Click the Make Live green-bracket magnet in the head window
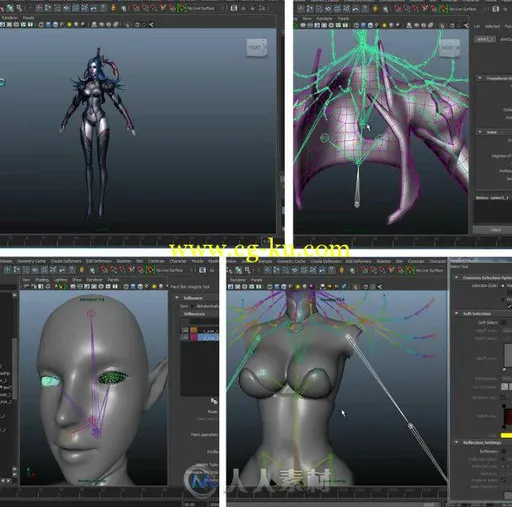Viewport: 512px width, 507px height. 150,270
